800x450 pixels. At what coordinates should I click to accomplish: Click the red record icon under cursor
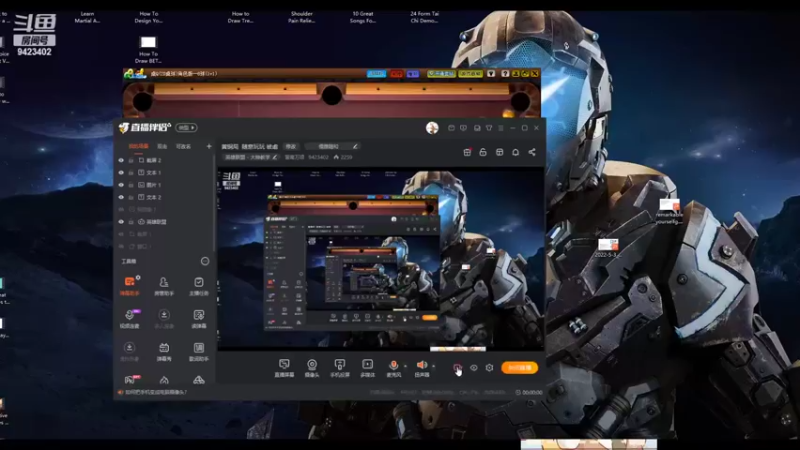click(457, 368)
